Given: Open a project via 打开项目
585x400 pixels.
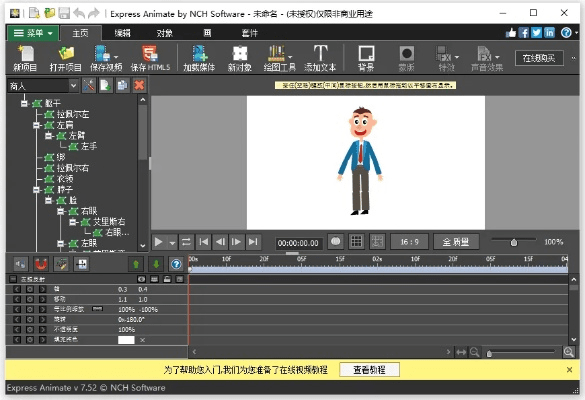Looking at the screenshot, I should pos(66,58).
